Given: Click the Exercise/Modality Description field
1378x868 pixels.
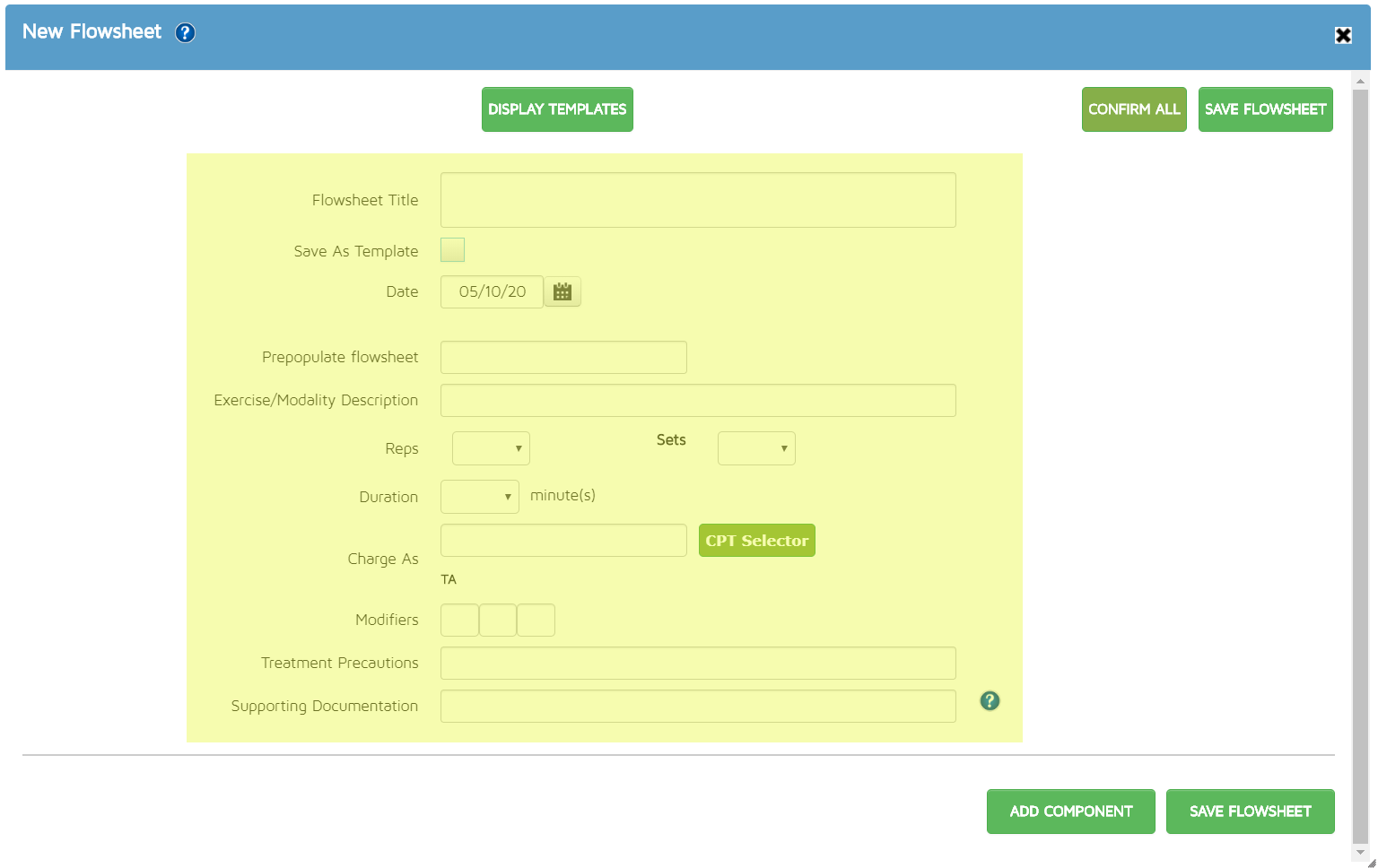Looking at the screenshot, I should coord(698,401).
